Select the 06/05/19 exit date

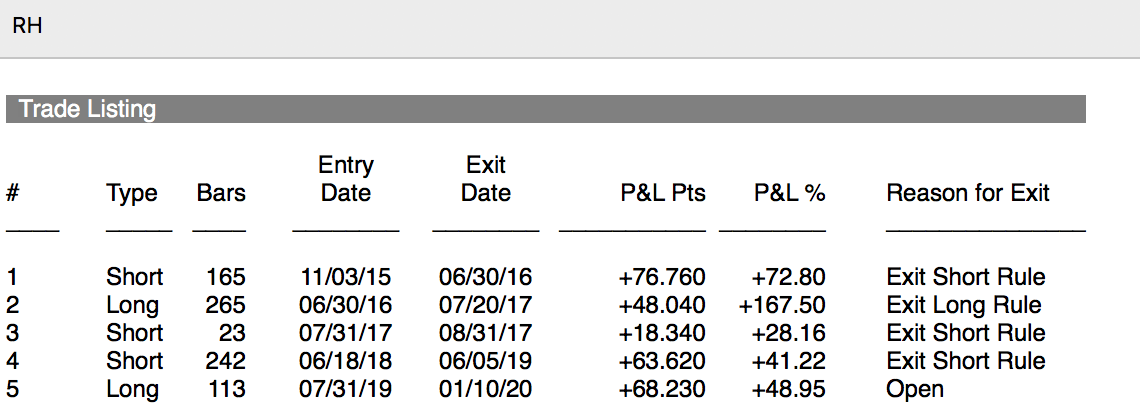[x=486, y=361]
